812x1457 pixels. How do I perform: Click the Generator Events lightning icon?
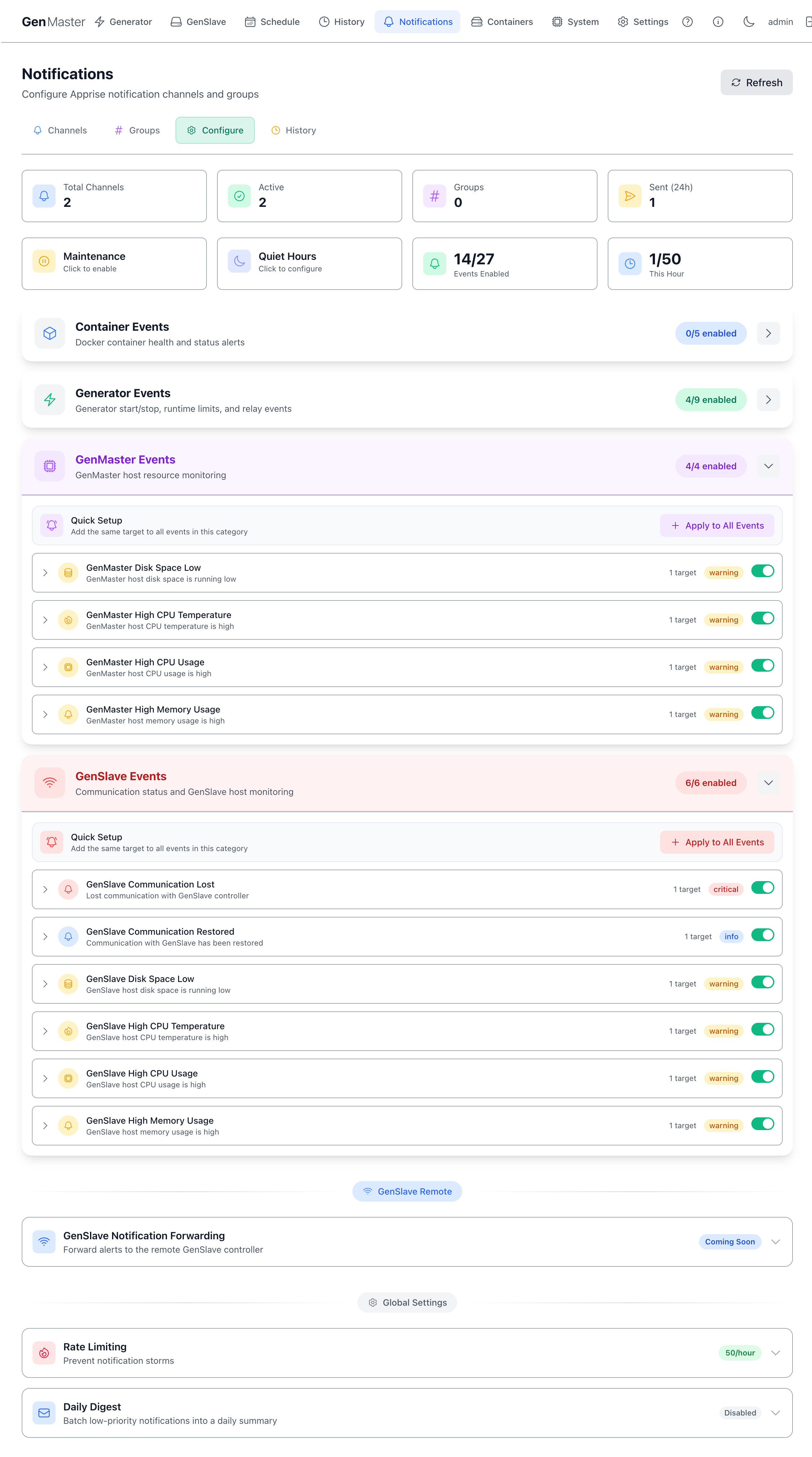[x=50, y=400]
